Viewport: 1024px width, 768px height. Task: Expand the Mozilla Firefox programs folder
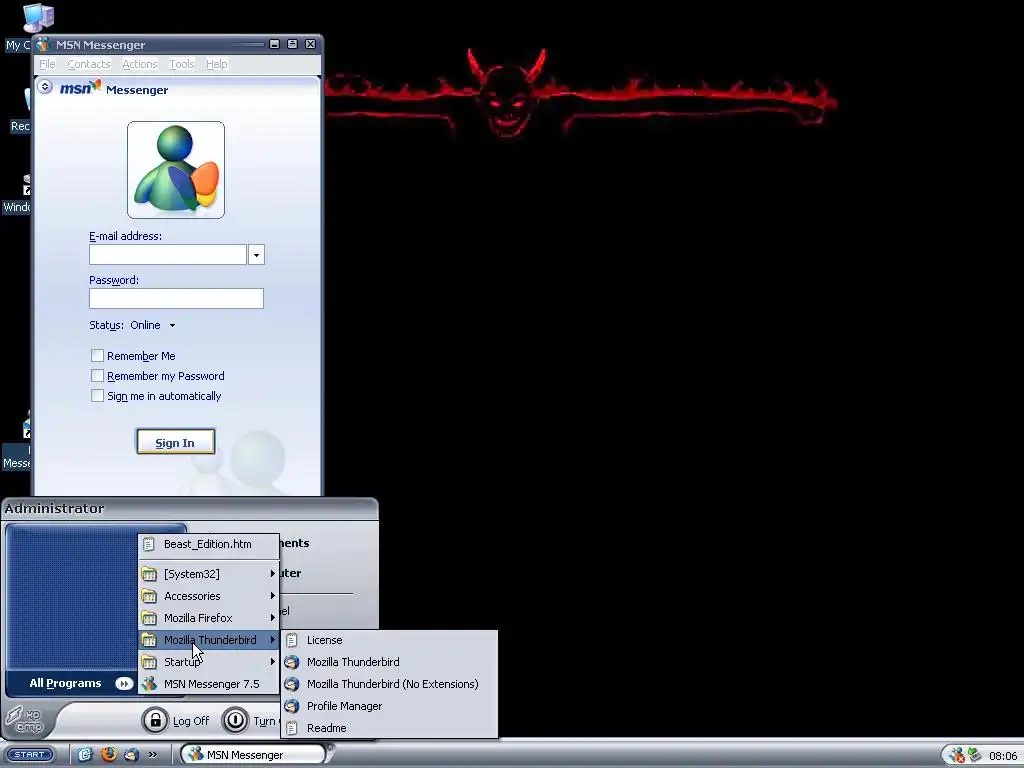click(208, 618)
